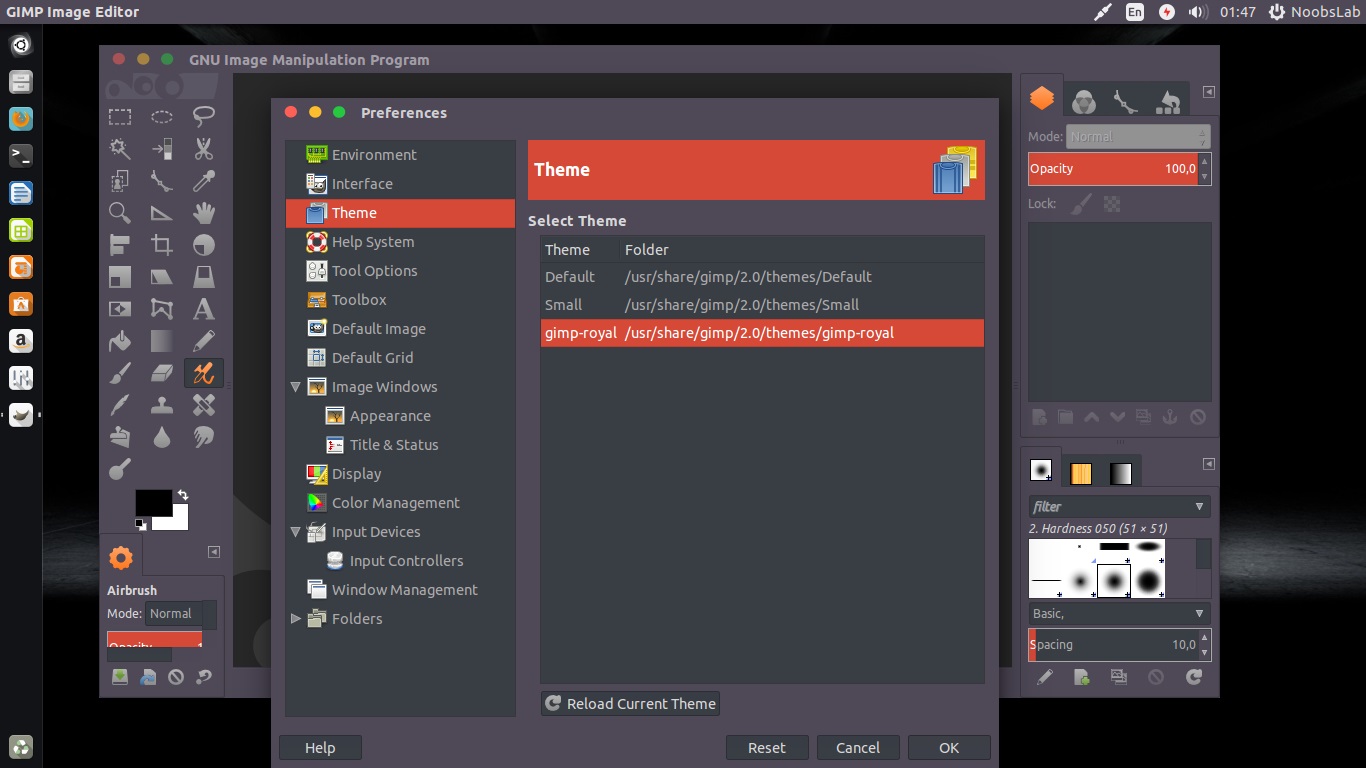Image resolution: width=1366 pixels, height=768 pixels.
Task: Choose the Bucket Fill tool
Action: click(120, 341)
